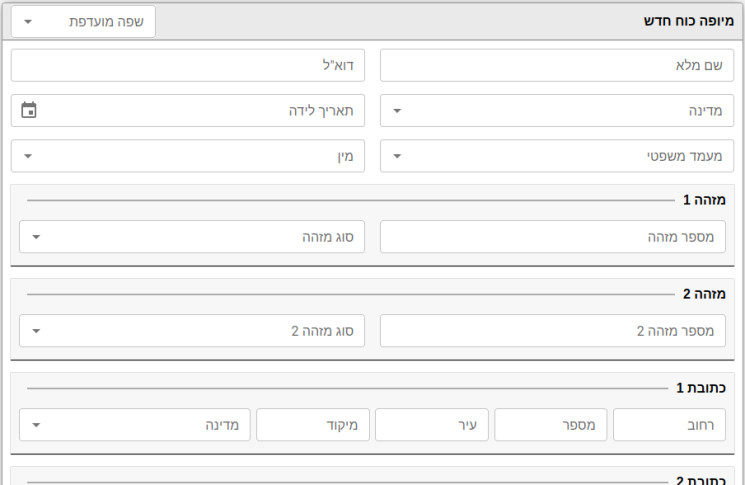745x485 pixels.
Task: Open the calendar icon in תאריך לידה
Action: tap(29, 110)
